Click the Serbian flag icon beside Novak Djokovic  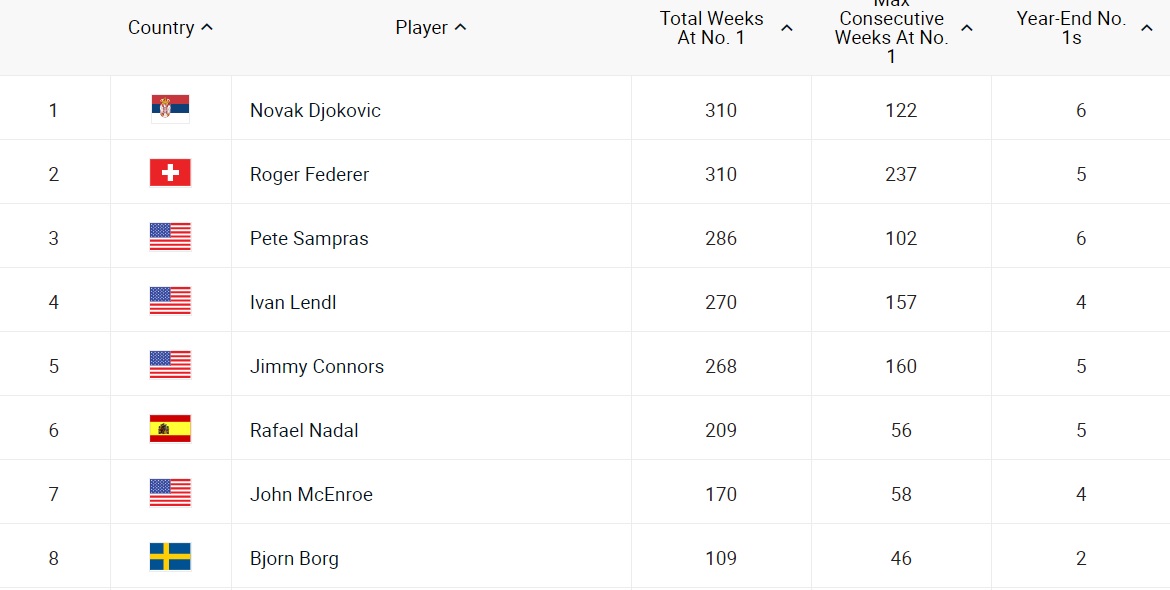[170, 109]
